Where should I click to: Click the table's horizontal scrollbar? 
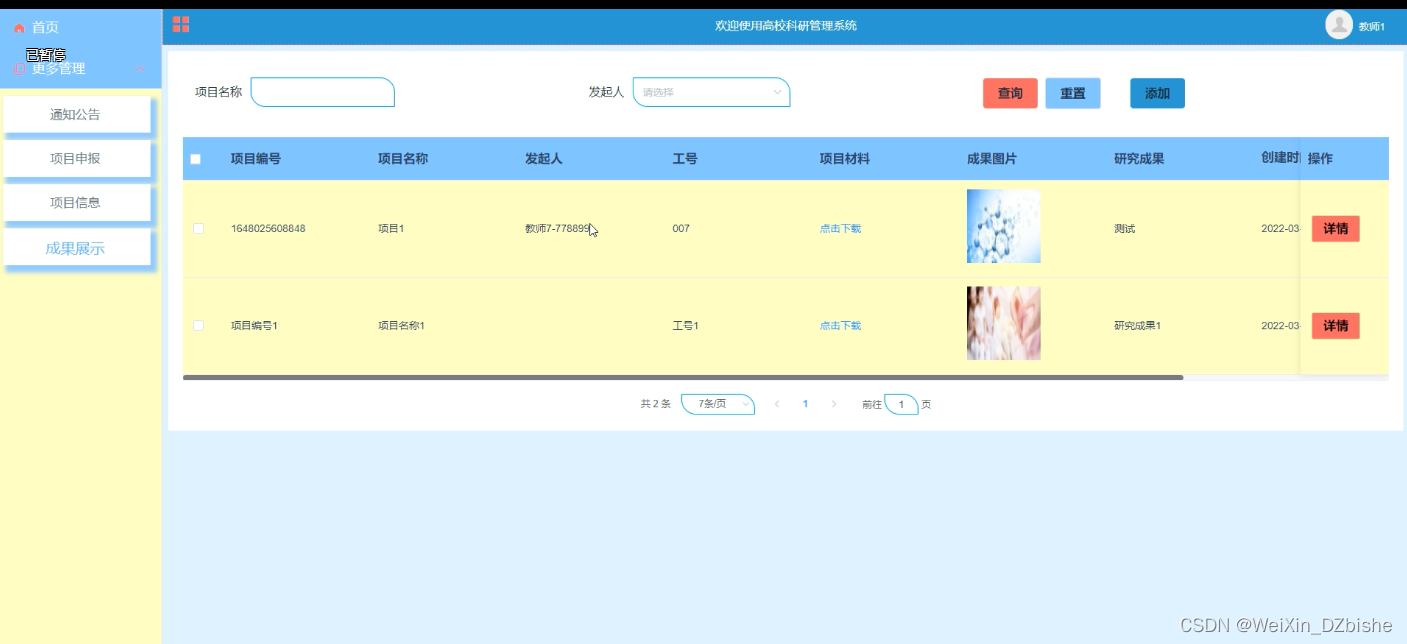(x=683, y=378)
